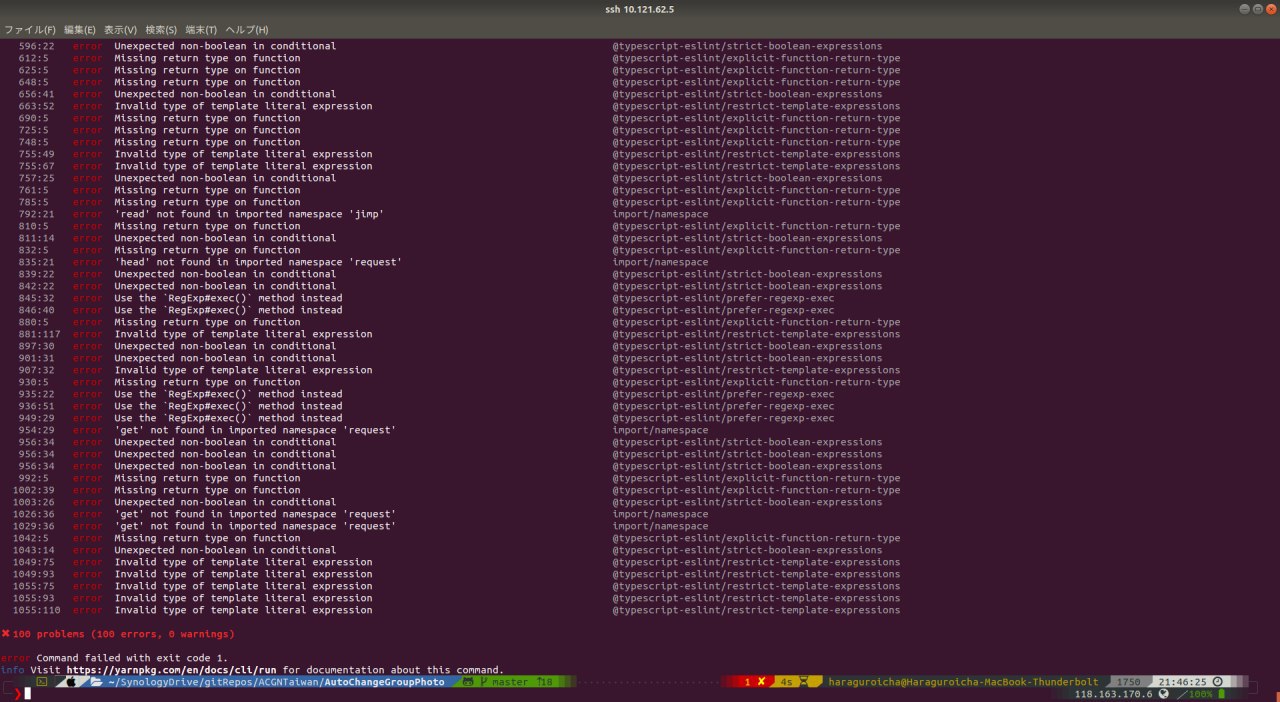Click the Apple logo icon in prompt
The image size is (1280, 702).
pos(72,682)
